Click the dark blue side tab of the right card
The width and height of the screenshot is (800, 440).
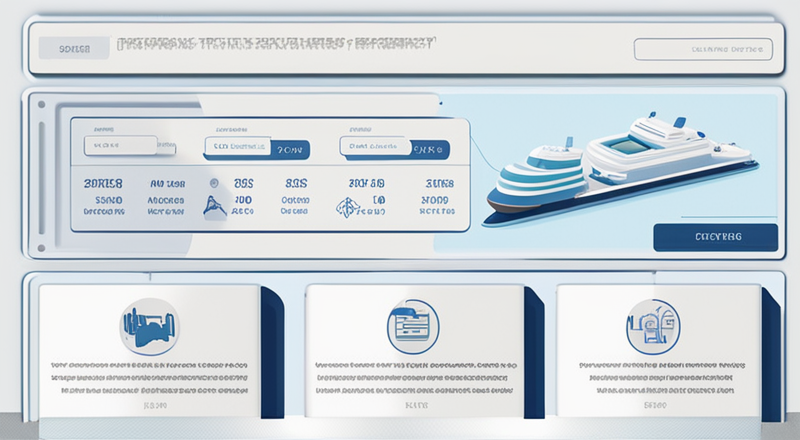coord(771,352)
